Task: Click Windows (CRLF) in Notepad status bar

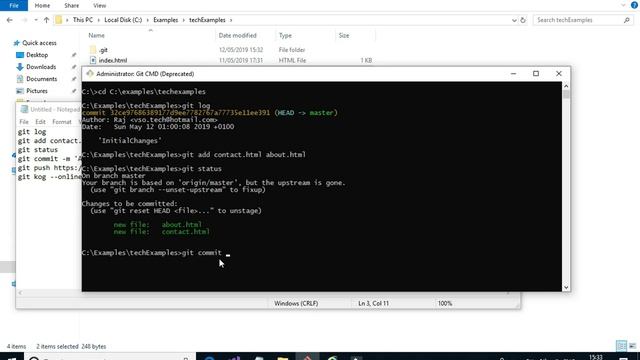Action: pos(296,303)
